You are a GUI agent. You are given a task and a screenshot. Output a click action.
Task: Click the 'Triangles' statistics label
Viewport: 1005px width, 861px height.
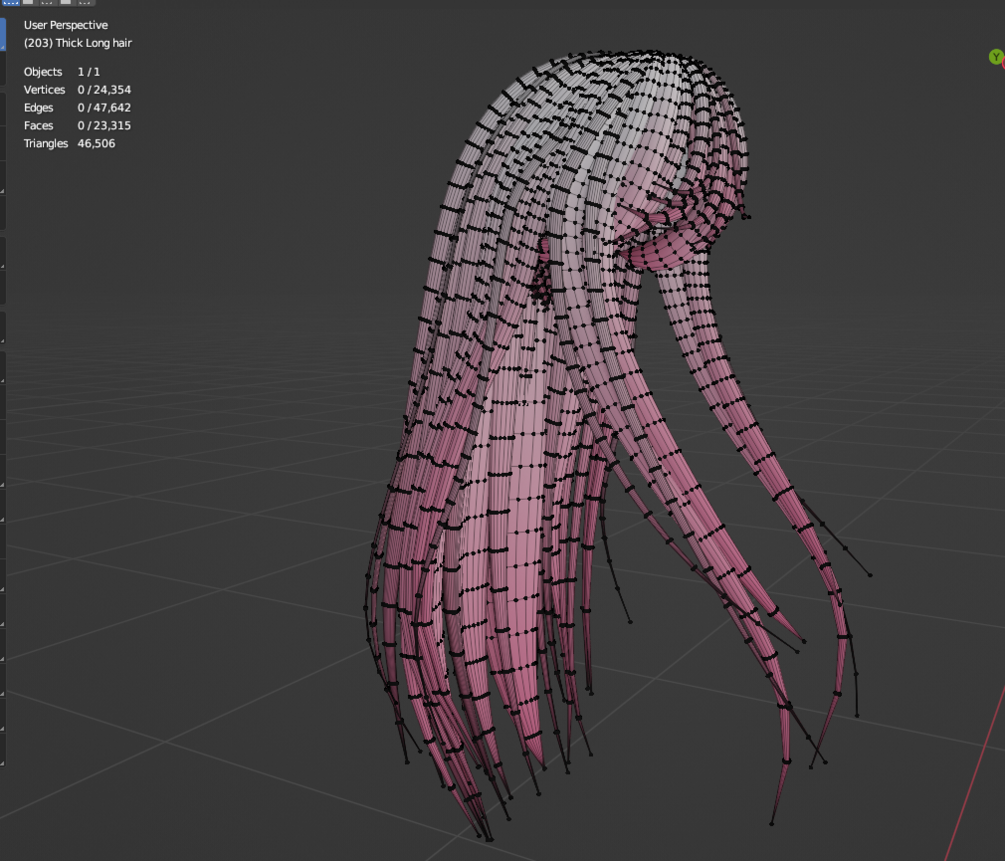[x=46, y=144]
